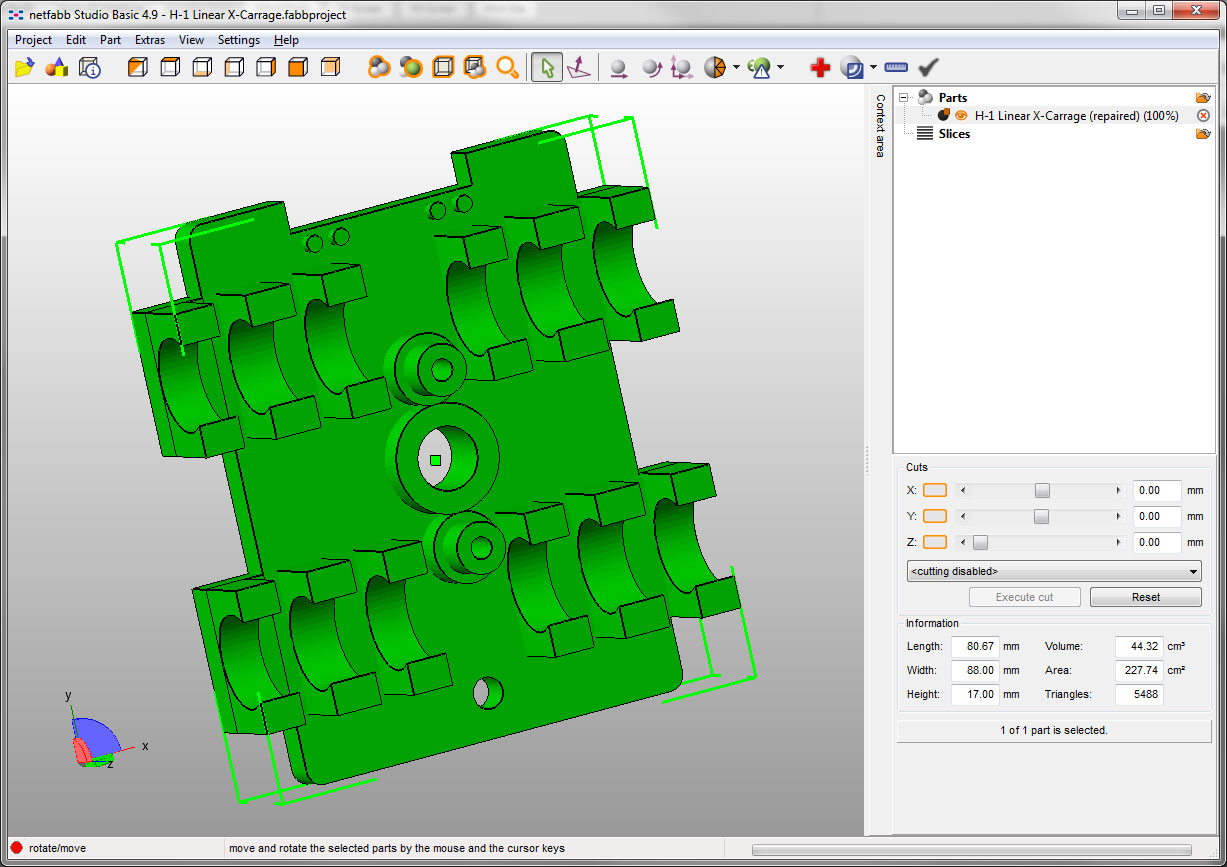Open the cutting disabled dropdown
This screenshot has height=867, width=1227.
[1053, 571]
